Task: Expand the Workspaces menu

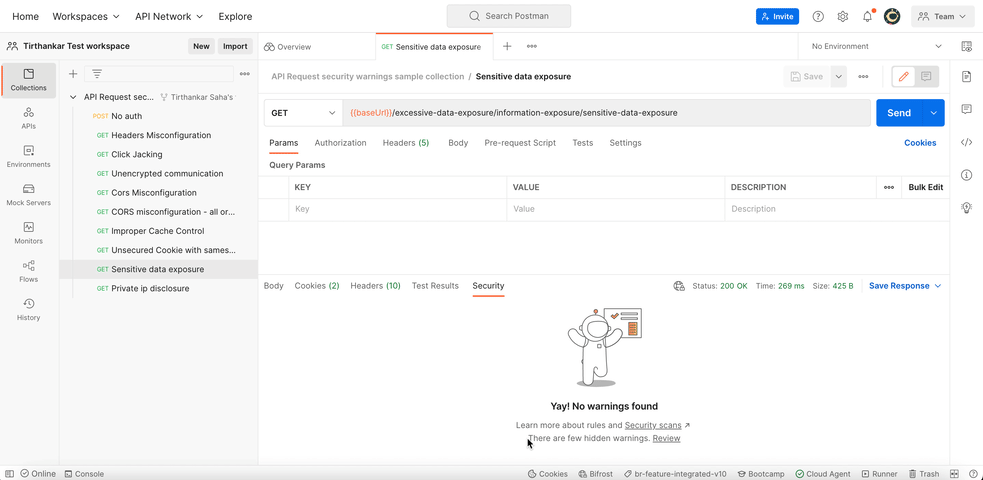Action: tap(86, 16)
